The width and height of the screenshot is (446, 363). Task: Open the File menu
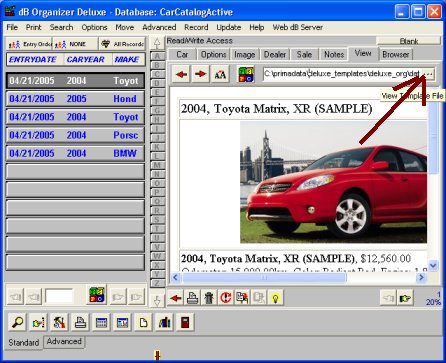coord(12,27)
